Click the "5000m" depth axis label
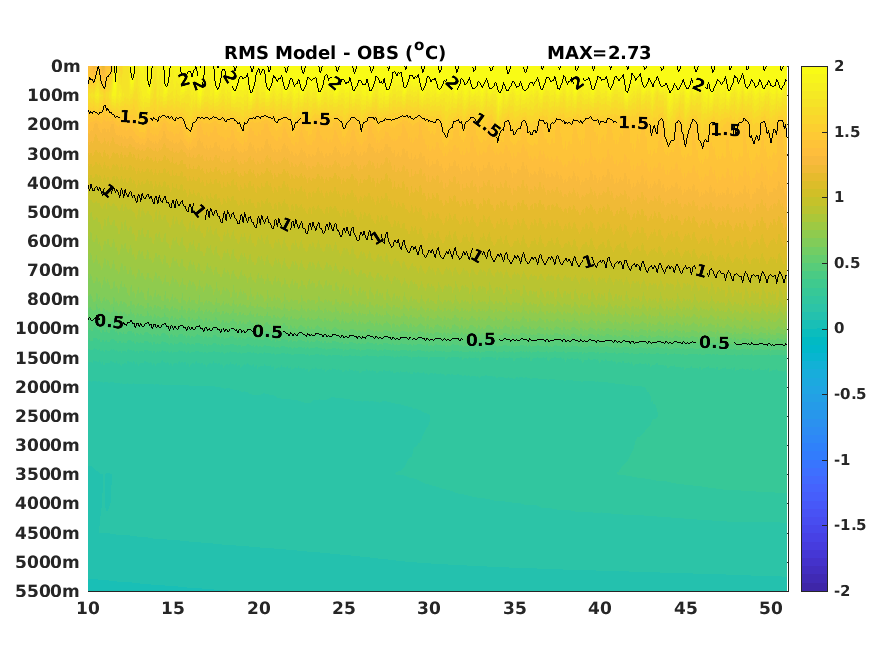The width and height of the screenshot is (875, 656). coord(48,562)
